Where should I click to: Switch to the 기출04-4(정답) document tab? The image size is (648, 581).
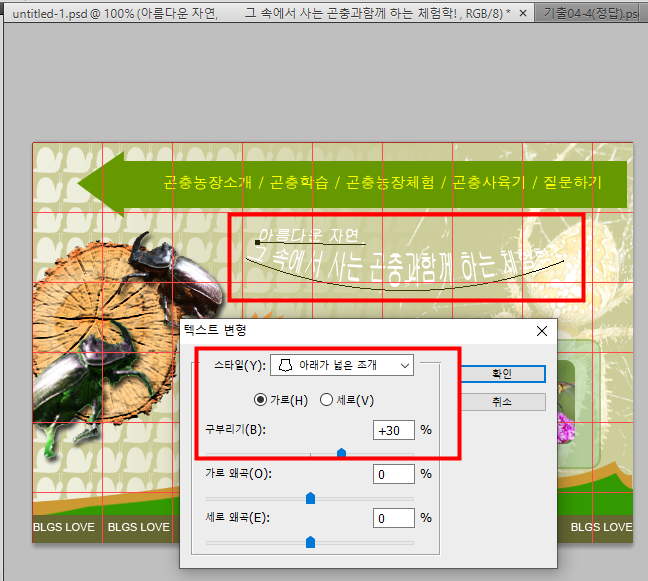click(x=590, y=14)
